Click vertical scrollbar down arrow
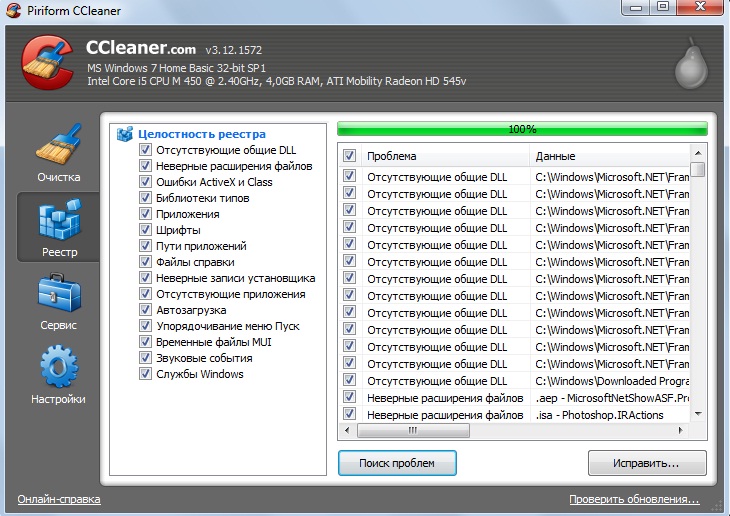This screenshot has height=516, width=730. click(x=698, y=414)
